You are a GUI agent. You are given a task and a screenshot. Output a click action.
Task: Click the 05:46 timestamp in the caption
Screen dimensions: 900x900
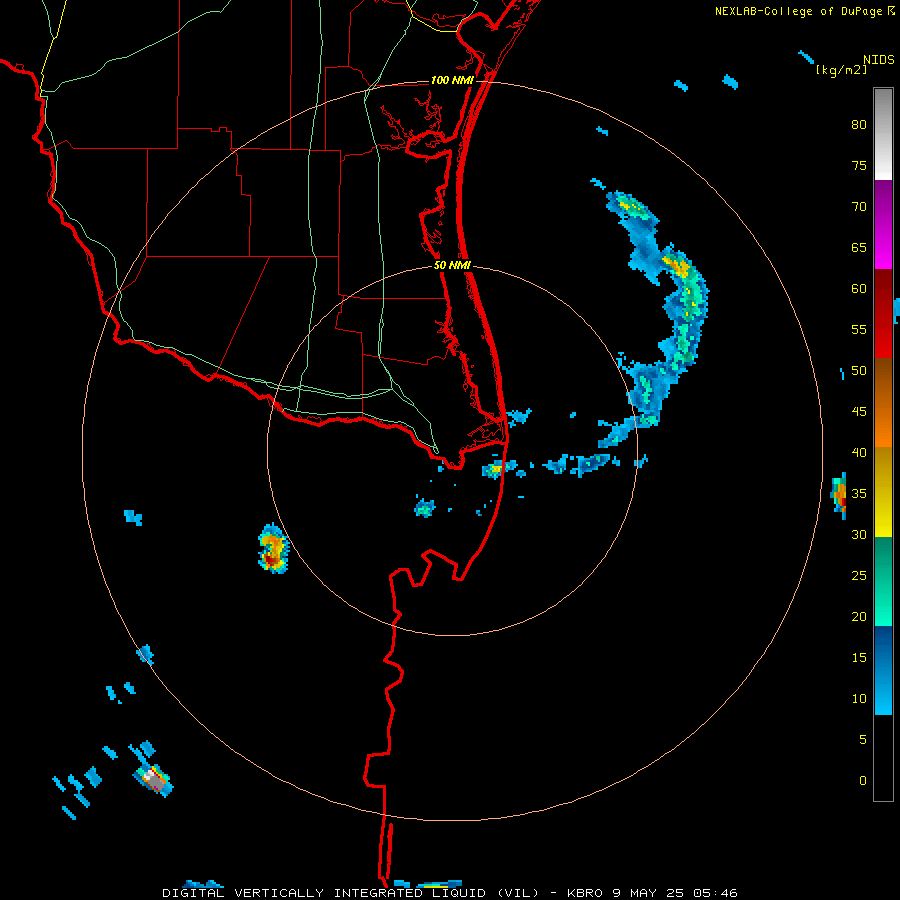click(x=715, y=893)
